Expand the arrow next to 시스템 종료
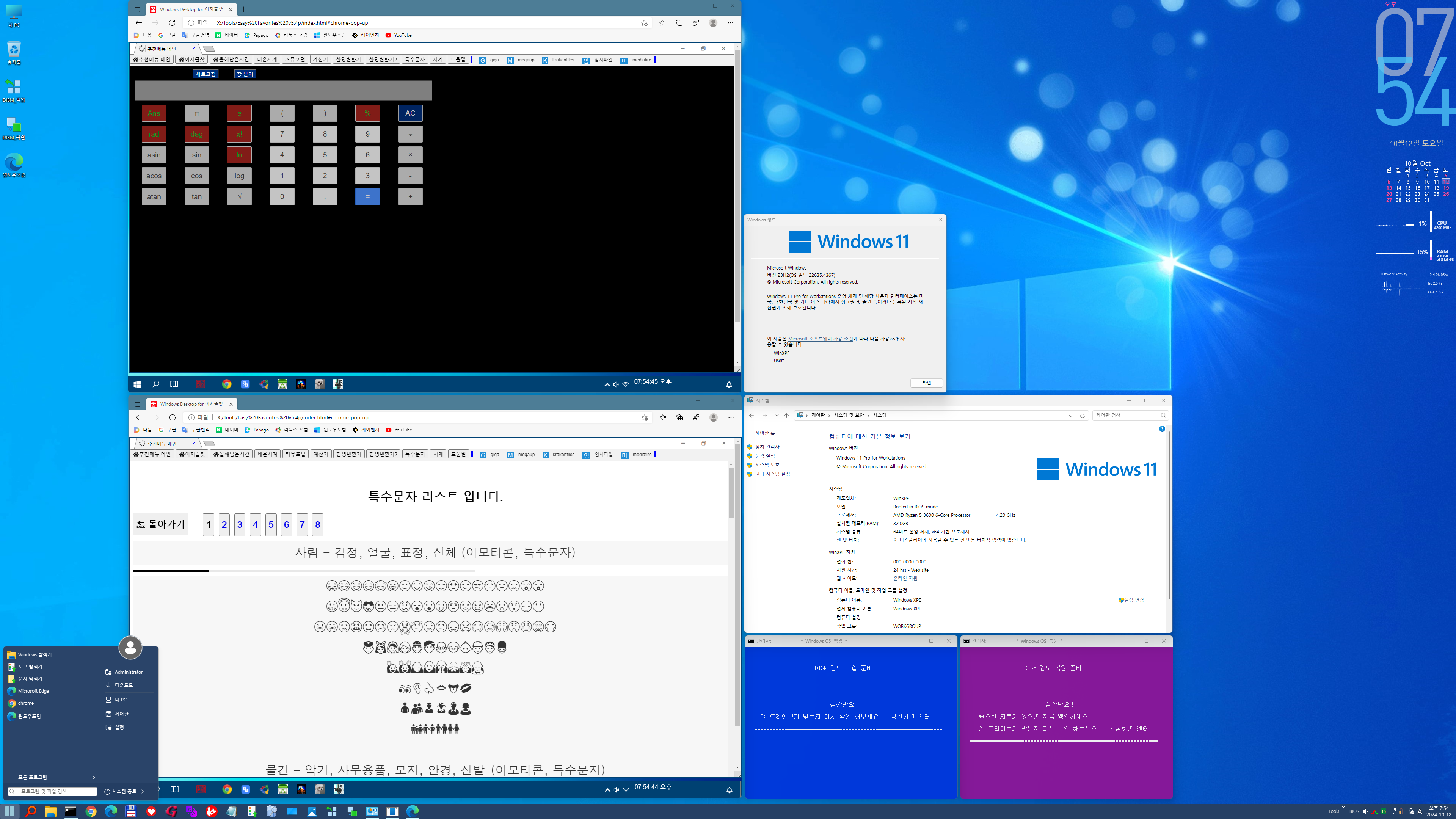1456x819 pixels. pyautogui.click(x=143, y=791)
